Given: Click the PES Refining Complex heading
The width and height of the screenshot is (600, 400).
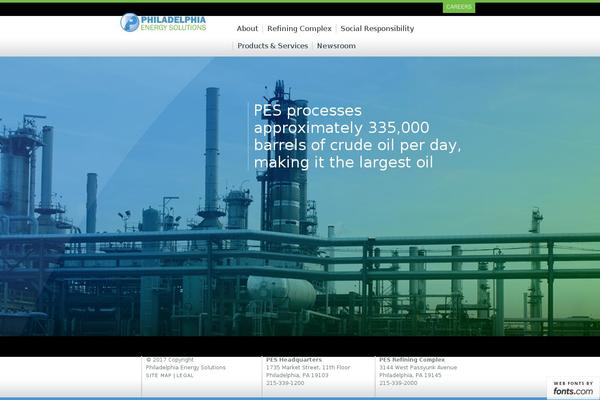Looking at the screenshot, I should (412, 360).
